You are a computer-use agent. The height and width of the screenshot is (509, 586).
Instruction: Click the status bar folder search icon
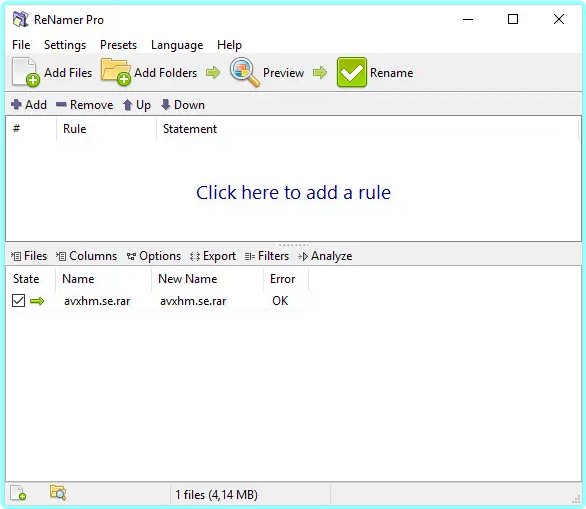(x=58, y=493)
